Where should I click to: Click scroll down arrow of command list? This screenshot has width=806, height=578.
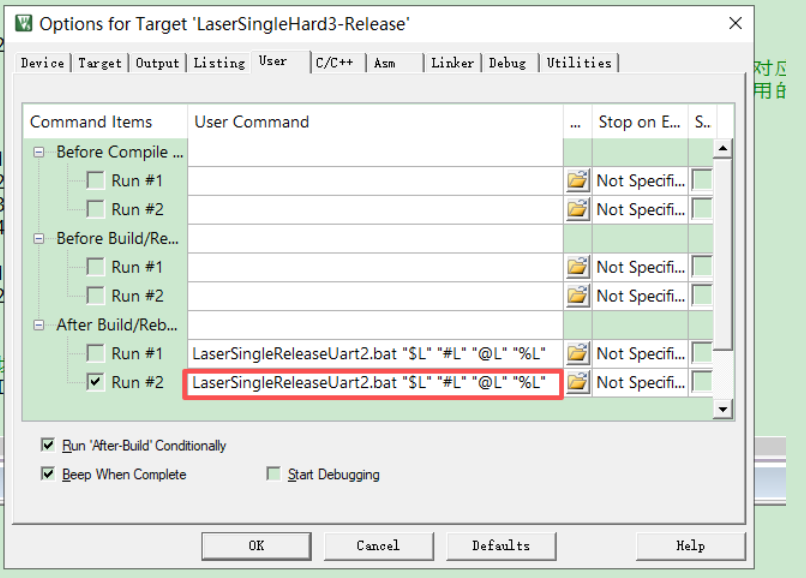coord(723,409)
